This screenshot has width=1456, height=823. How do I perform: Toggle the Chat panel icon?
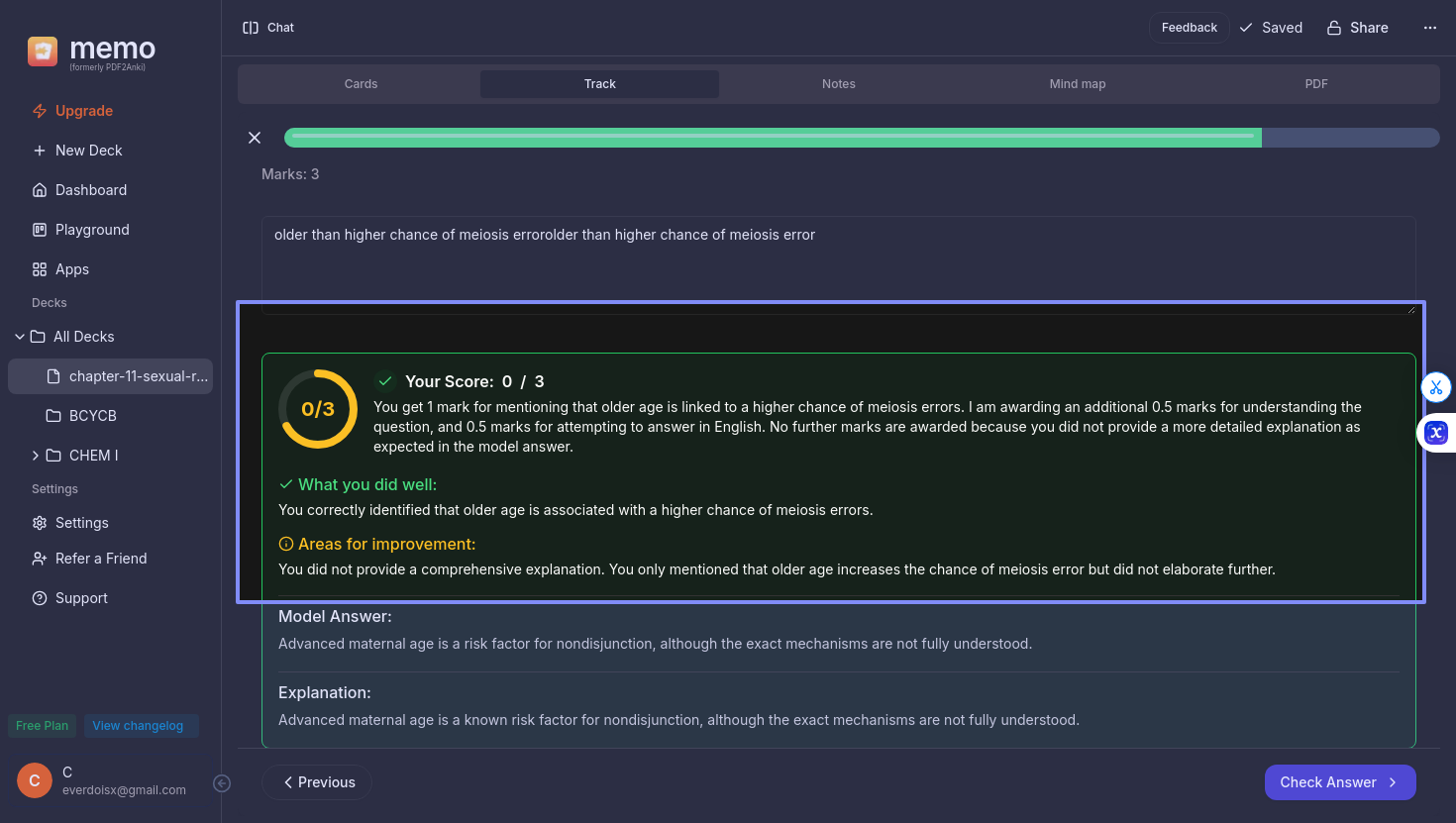pyautogui.click(x=251, y=28)
